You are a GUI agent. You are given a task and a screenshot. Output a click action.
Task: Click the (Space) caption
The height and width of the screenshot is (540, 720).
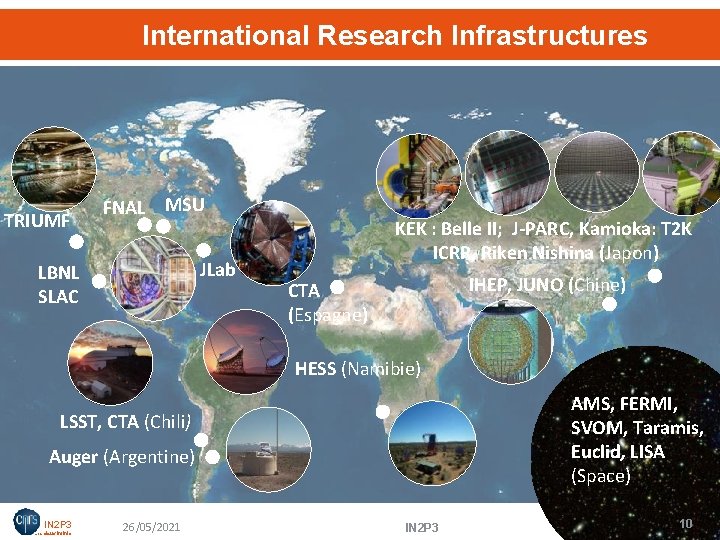(x=601, y=476)
